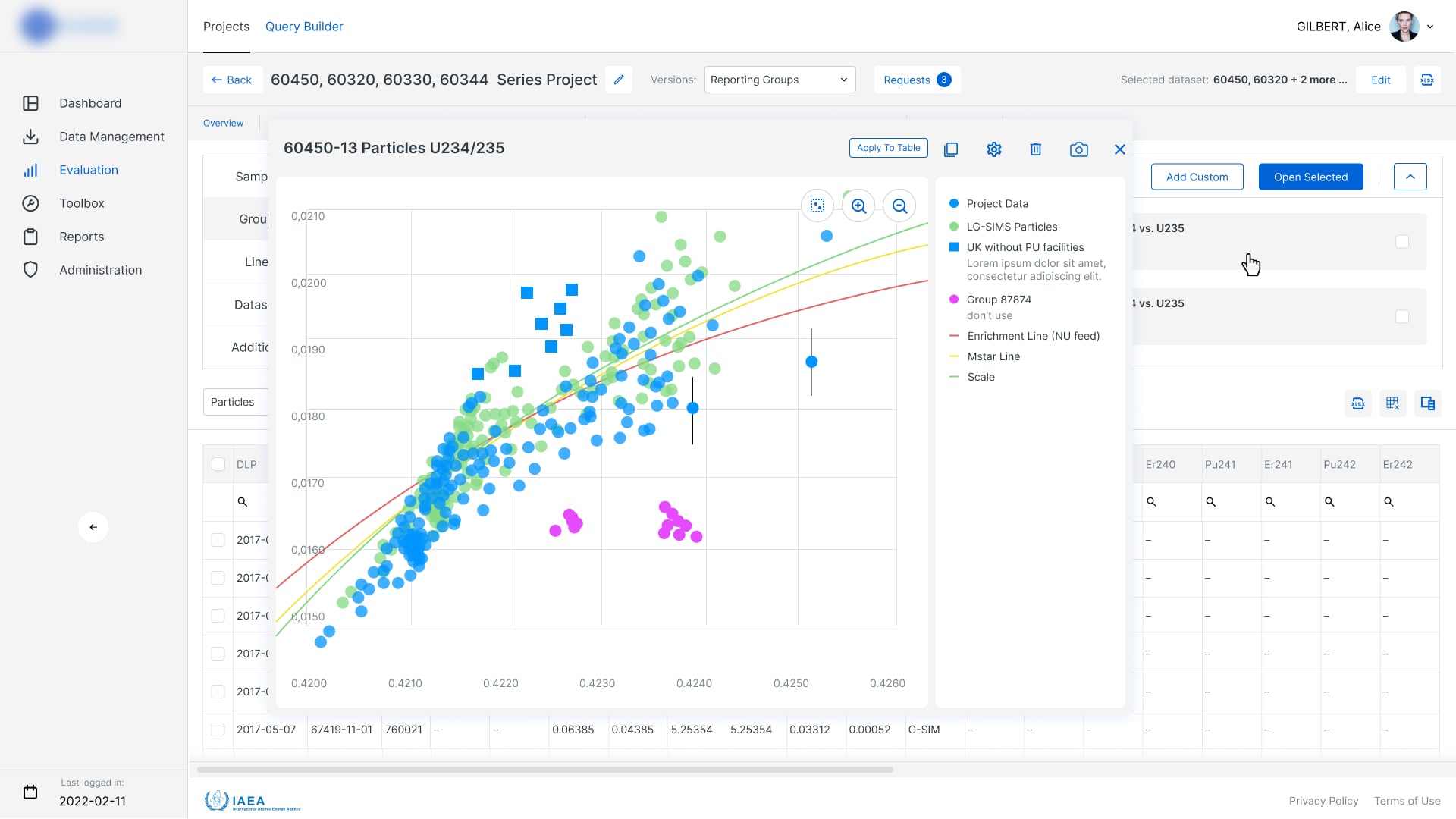
Task: Check the 2017-05-07 row checkbox
Action: click(218, 730)
